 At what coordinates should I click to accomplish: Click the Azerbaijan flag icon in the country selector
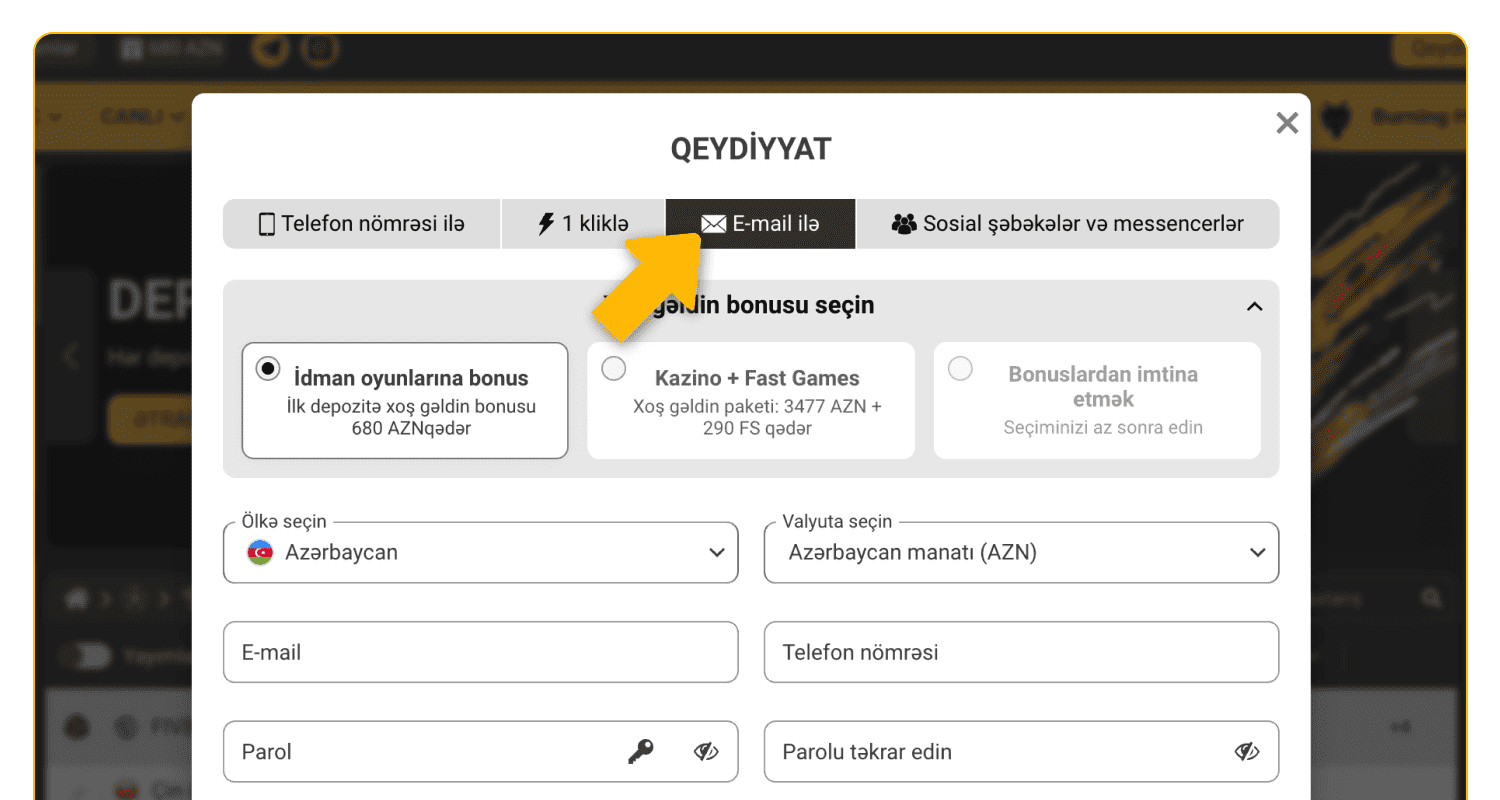(x=258, y=552)
